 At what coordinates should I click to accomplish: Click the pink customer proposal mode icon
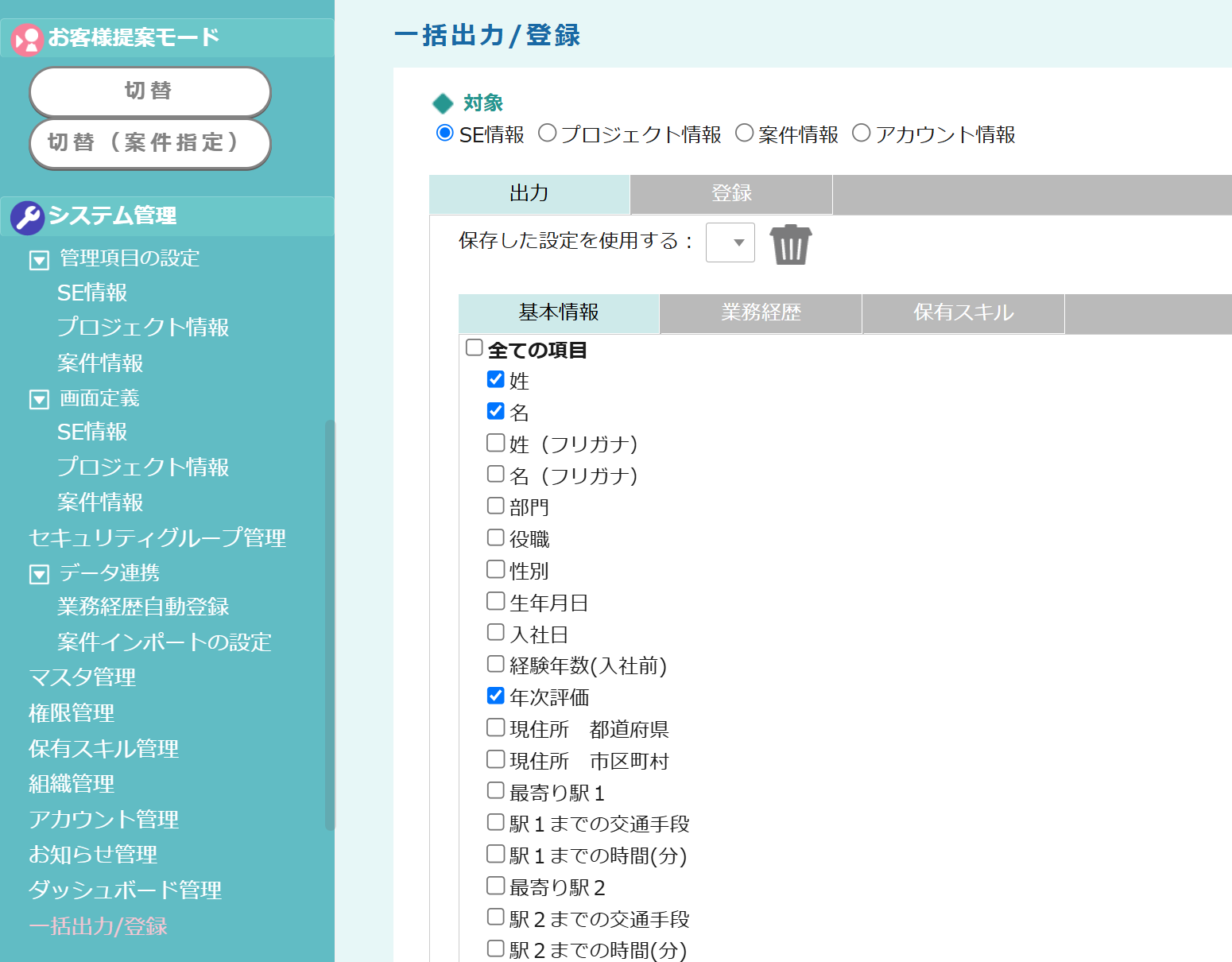(28, 39)
